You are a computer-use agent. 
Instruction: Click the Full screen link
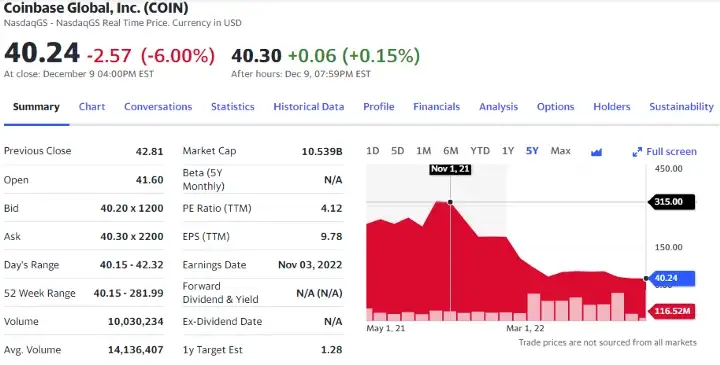(671, 152)
